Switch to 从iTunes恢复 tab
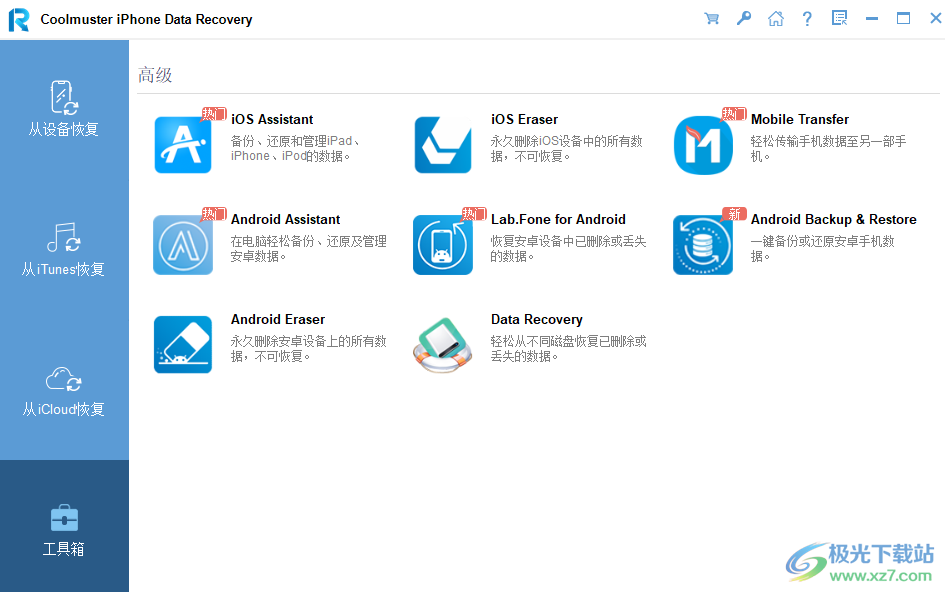 [x=63, y=269]
